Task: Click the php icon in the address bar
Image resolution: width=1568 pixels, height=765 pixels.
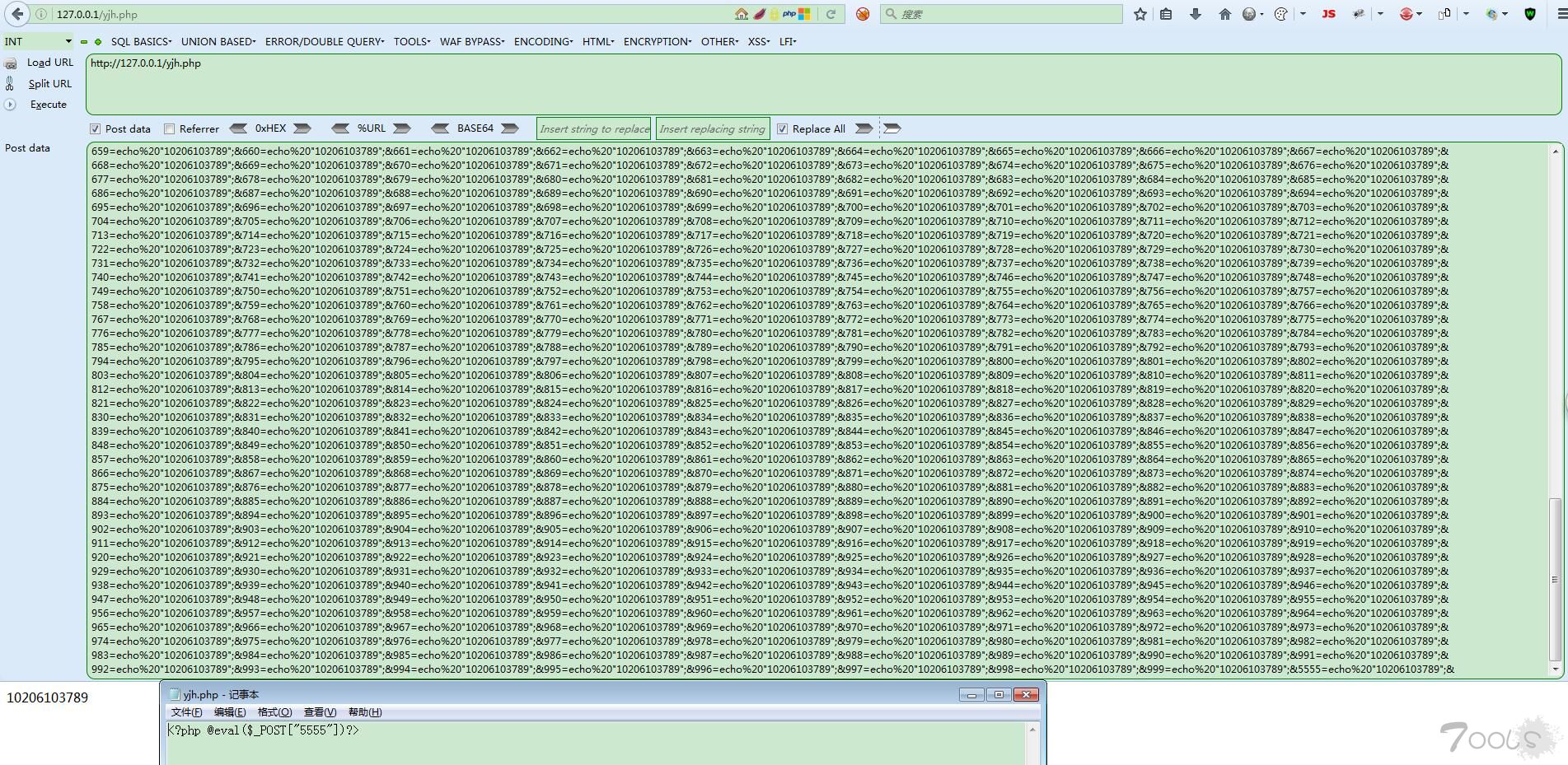Action: [789, 14]
